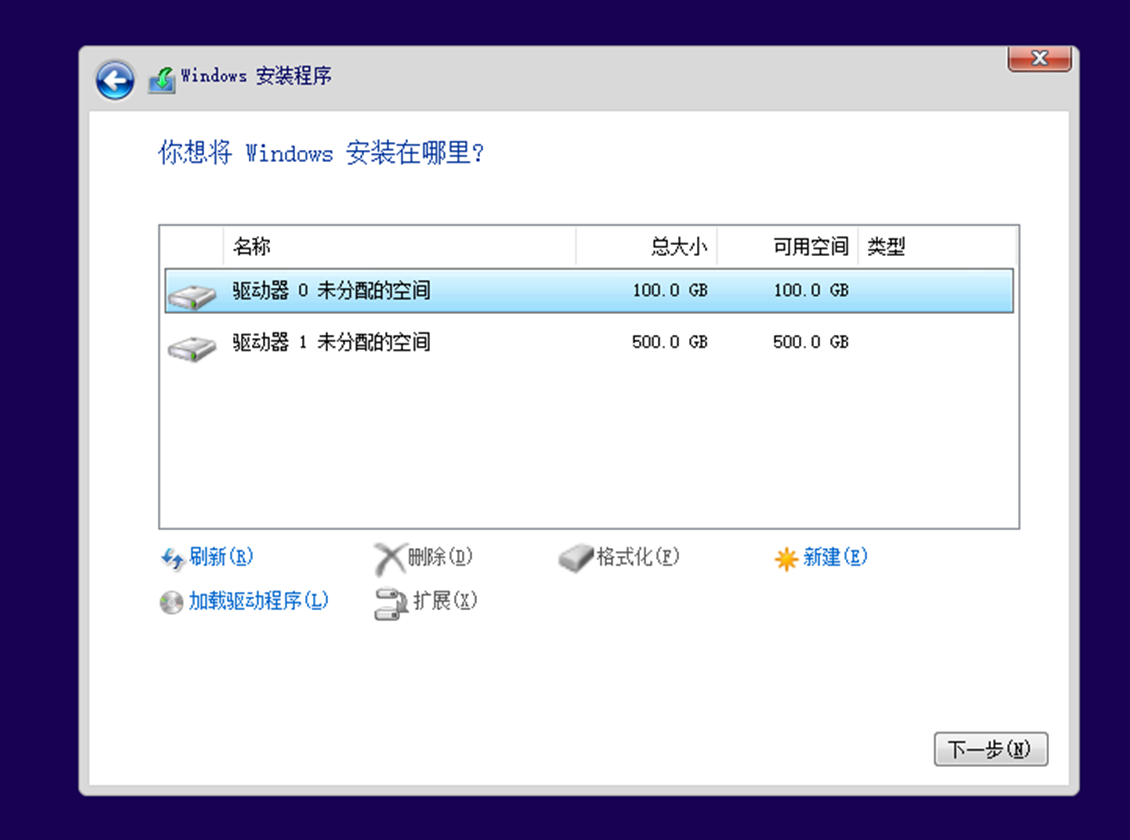Click the 500.0 GB total size of drive 1
Screen dimensions: 1130x840
(x=670, y=342)
